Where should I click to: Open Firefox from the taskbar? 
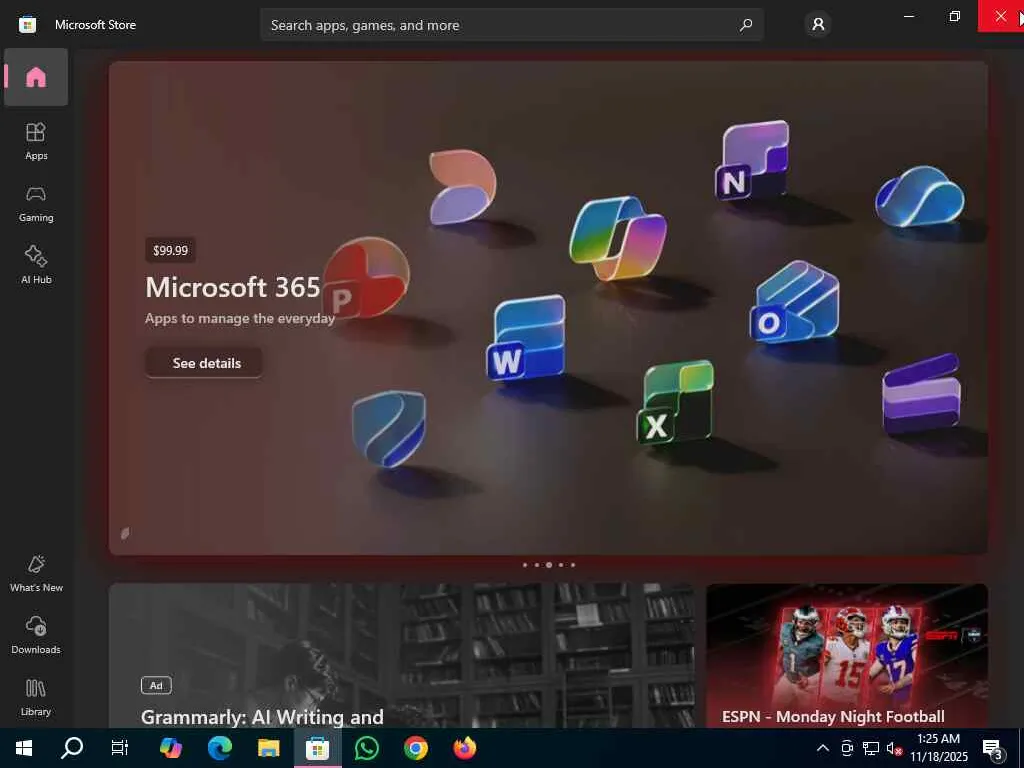click(465, 748)
